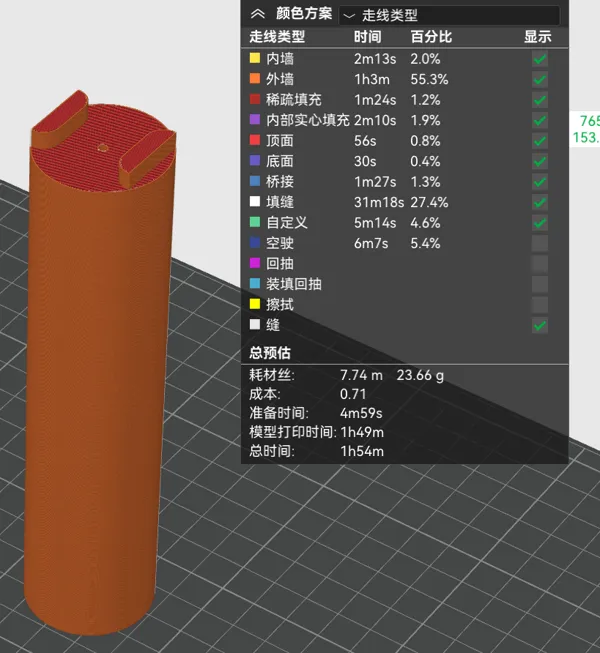600x653 pixels.
Task: Collapse the 颜色方案 panel with the double chevron
Action: click(258, 15)
